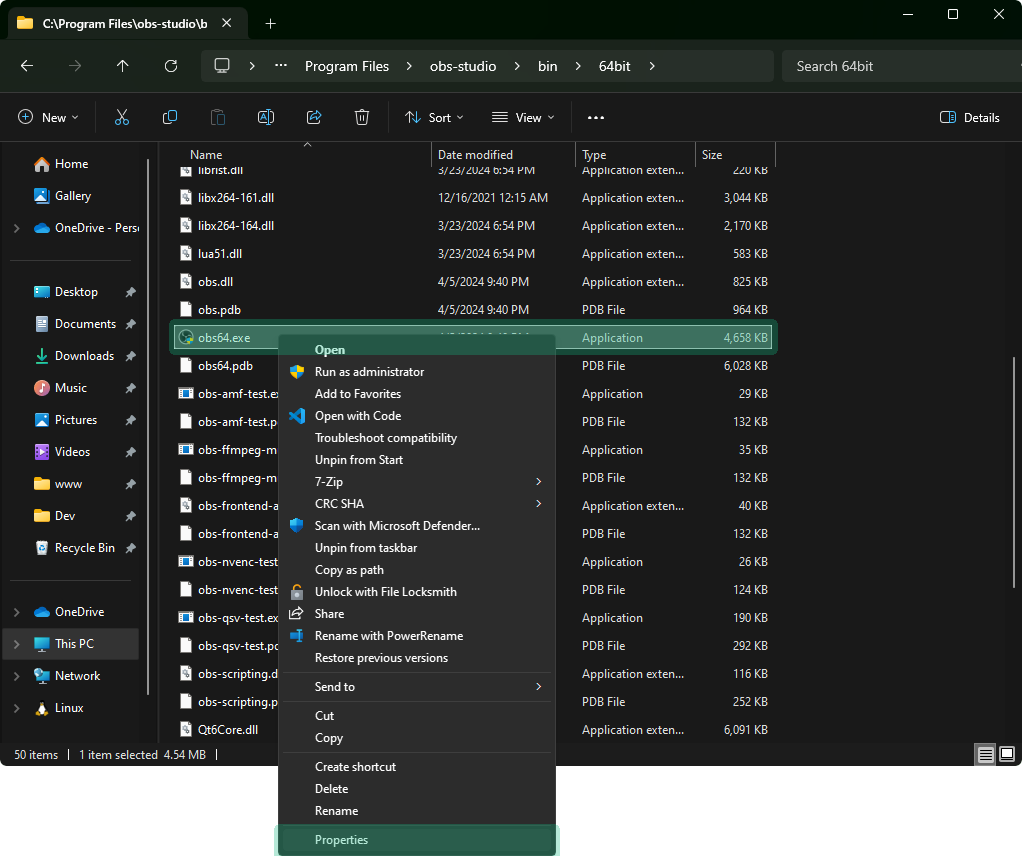Open the View dropdown

tap(522, 117)
